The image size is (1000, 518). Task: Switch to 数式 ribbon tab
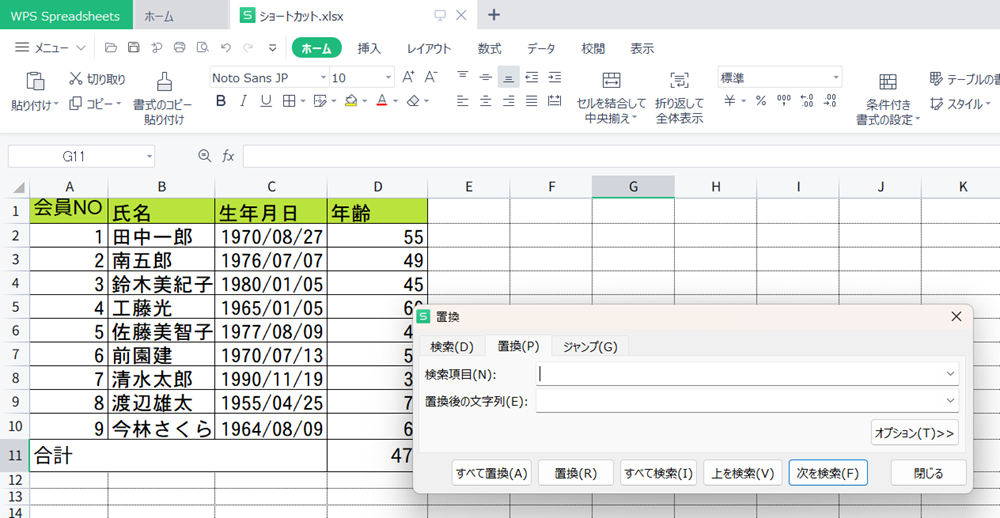(x=489, y=48)
